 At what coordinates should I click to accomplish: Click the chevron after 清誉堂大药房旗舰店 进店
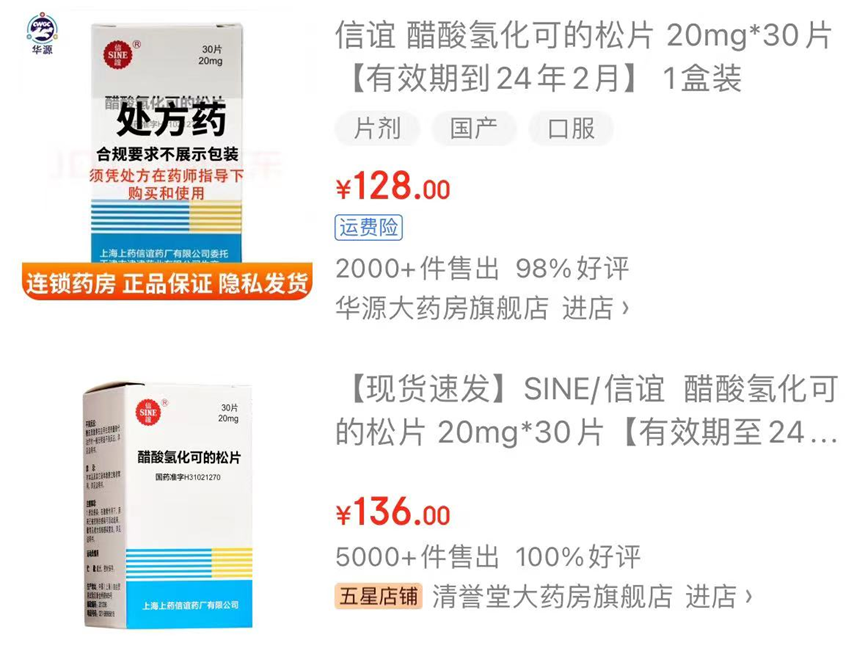coord(748,596)
